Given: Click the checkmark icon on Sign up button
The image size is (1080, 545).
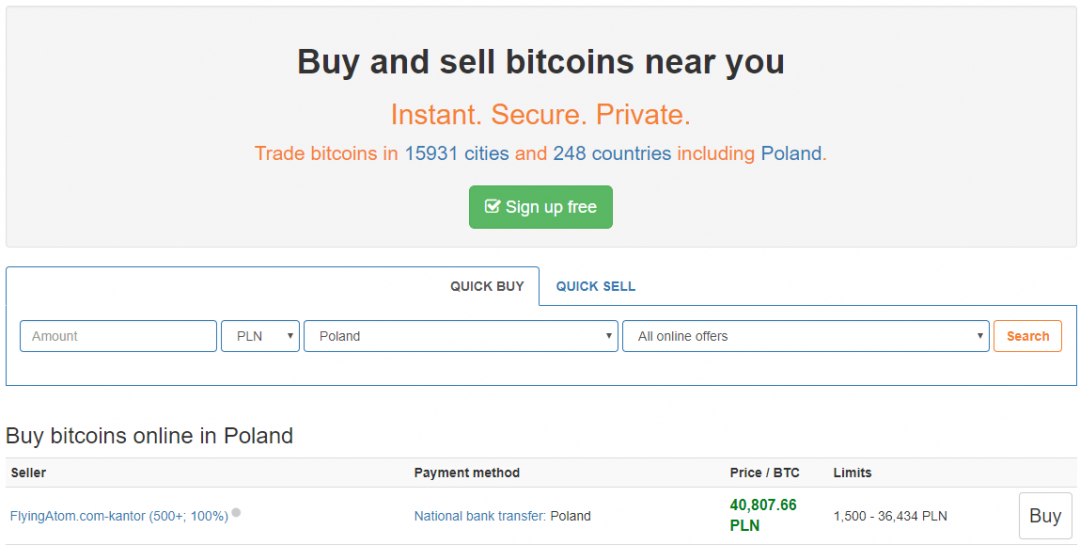Looking at the screenshot, I should pos(492,207).
